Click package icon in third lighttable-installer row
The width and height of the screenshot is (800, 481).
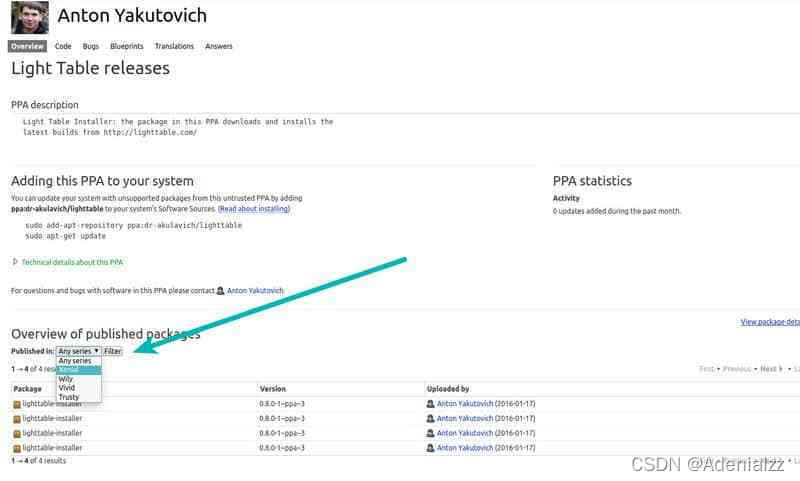click(x=17, y=434)
